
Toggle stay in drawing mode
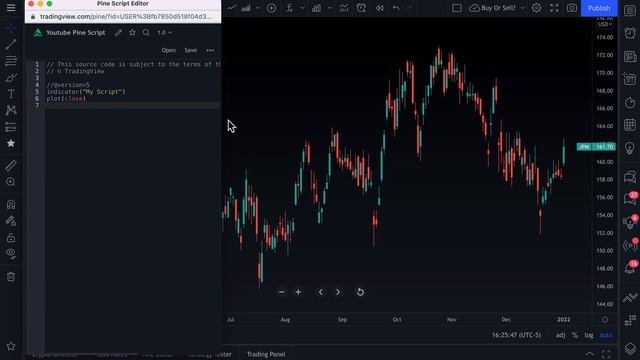(11, 221)
